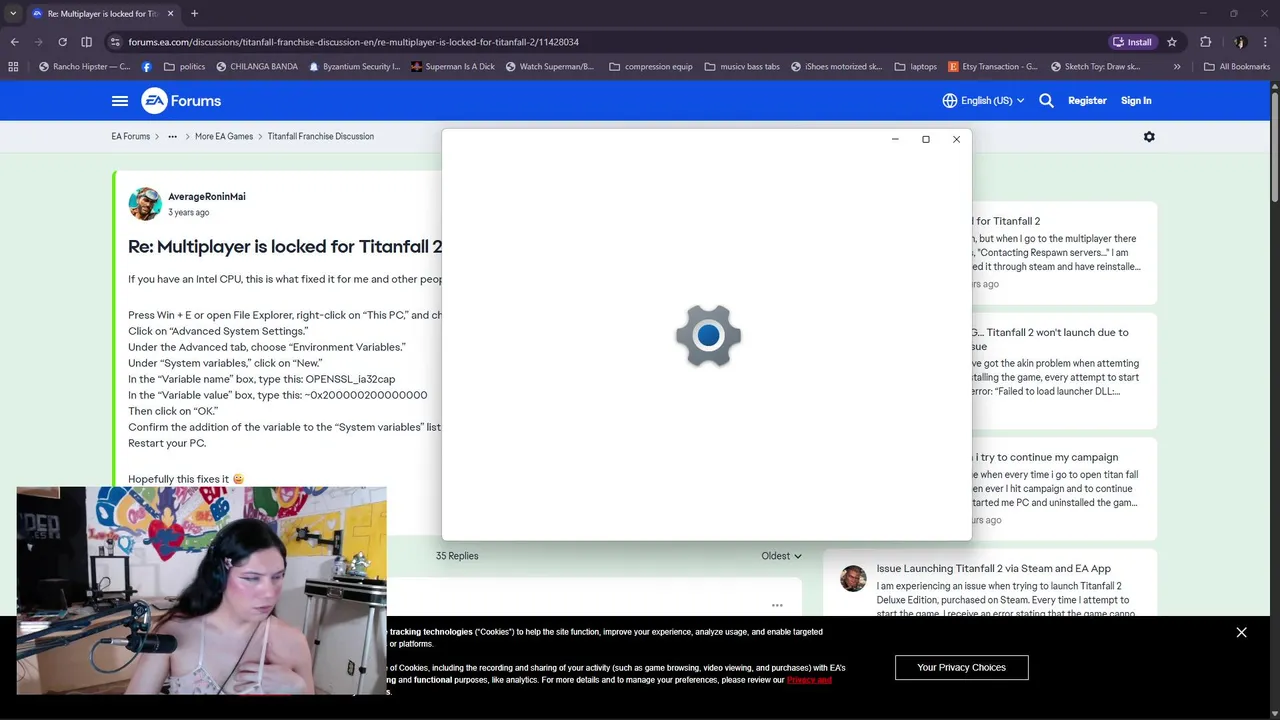This screenshot has width=1280, height=720.
Task: Click the 35 Replies count
Action: [x=457, y=556]
